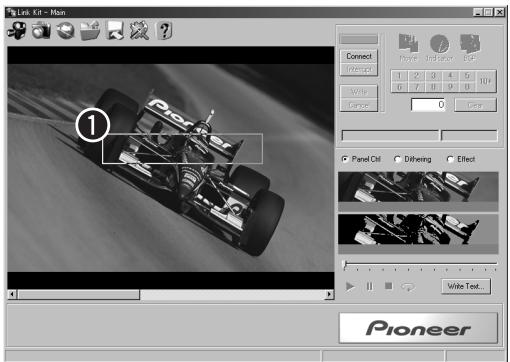Close the Link Kit window
The height and width of the screenshot is (362, 510).
point(499,12)
